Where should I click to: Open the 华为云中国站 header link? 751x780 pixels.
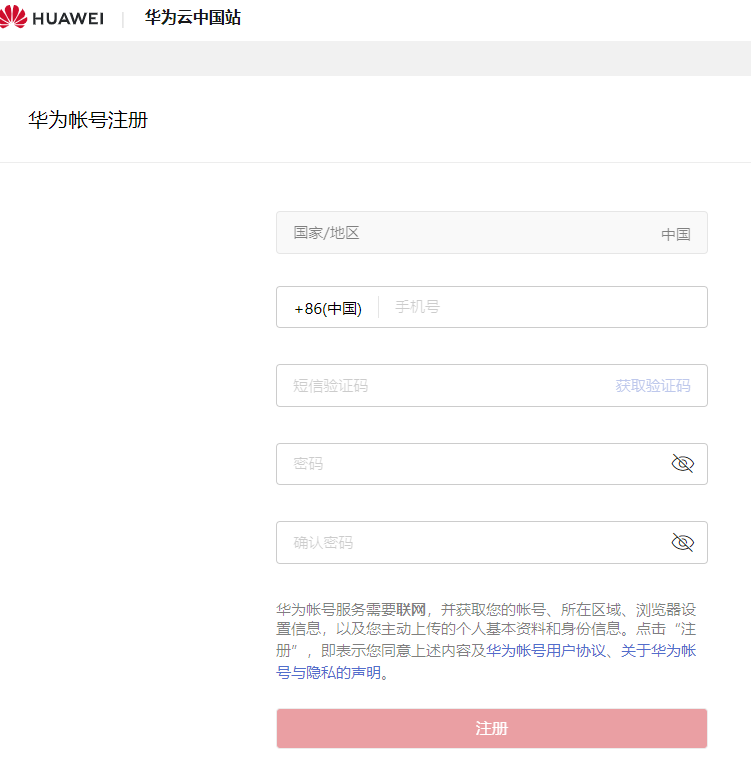(192, 17)
